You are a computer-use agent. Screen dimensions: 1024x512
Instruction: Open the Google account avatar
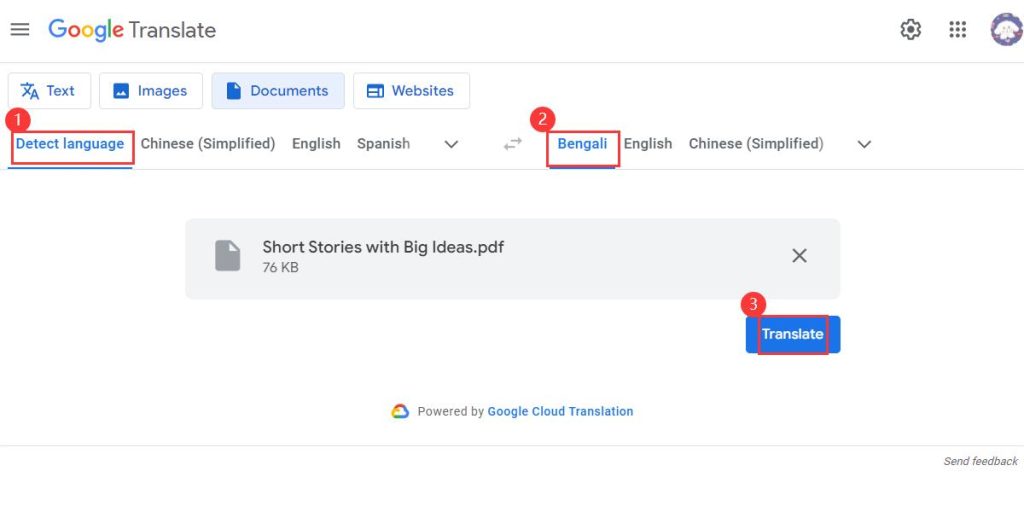coord(1006,29)
